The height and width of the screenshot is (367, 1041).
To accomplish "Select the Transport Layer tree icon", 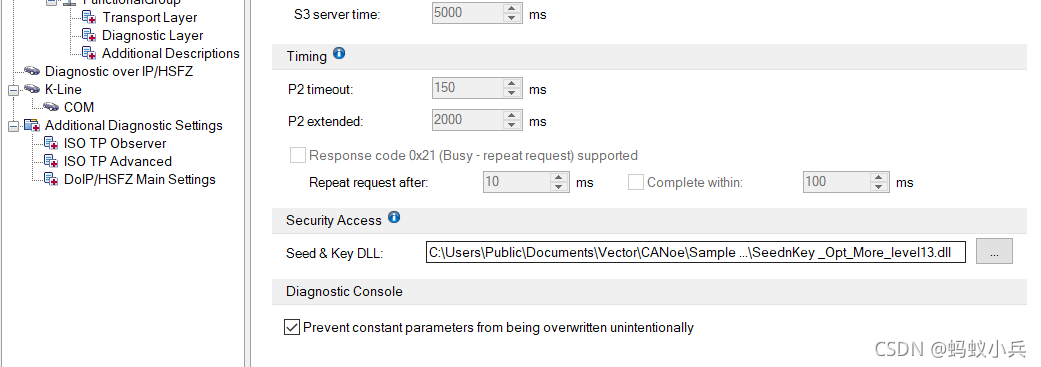I will click(89, 18).
